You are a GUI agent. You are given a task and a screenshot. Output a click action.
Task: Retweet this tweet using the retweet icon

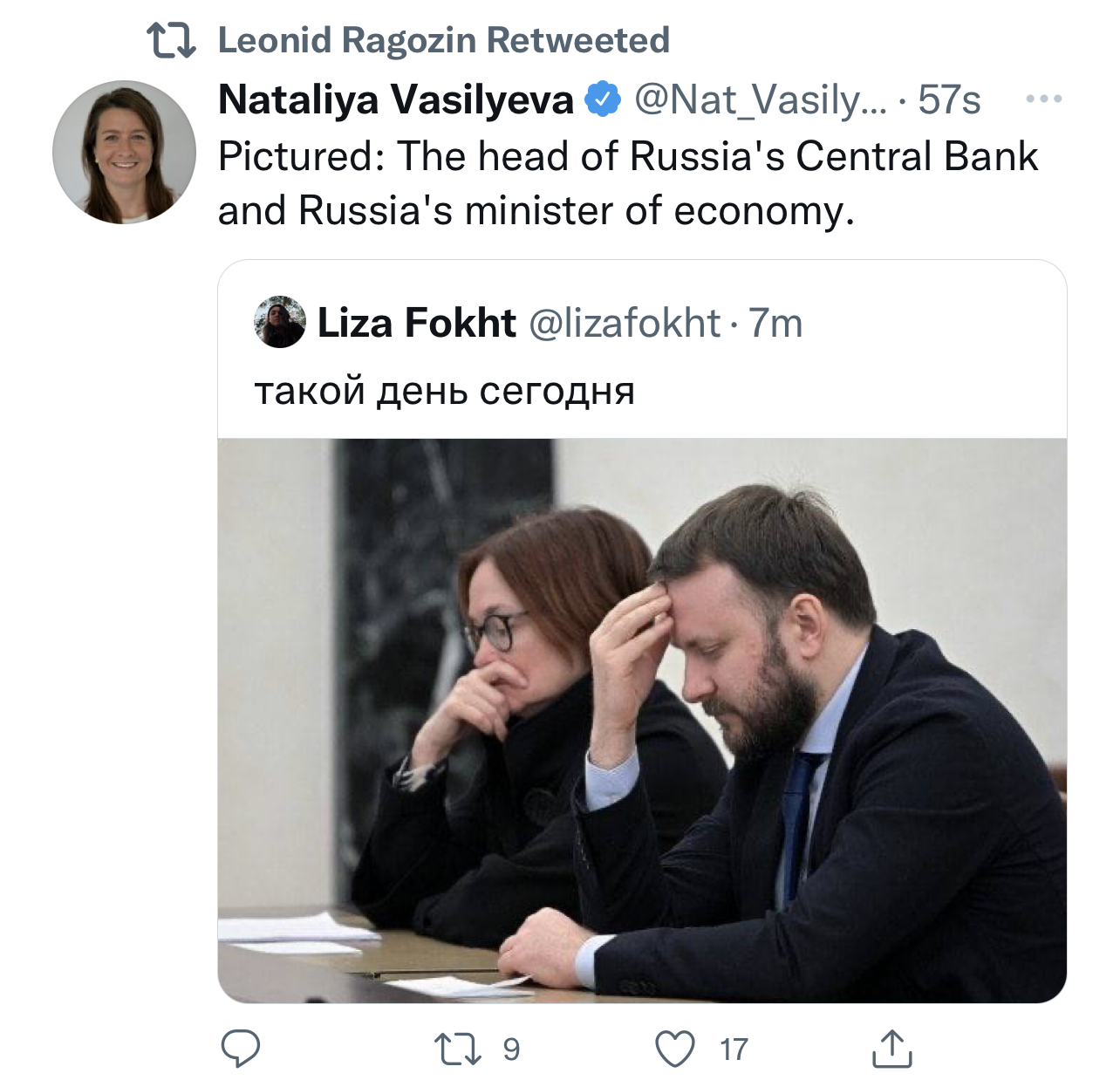pyautogui.click(x=458, y=1049)
